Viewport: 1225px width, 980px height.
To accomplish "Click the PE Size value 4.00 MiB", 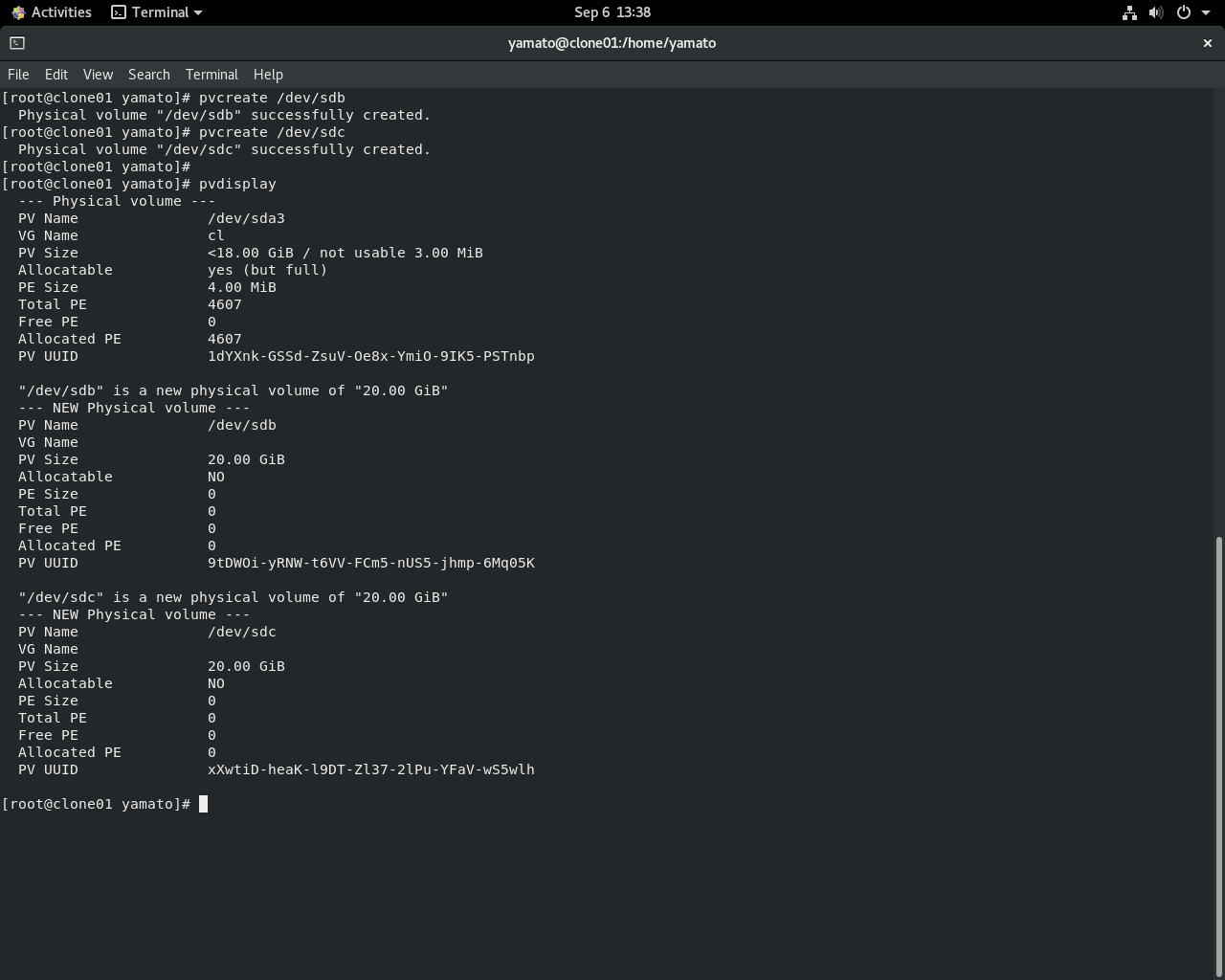I will [x=242, y=287].
